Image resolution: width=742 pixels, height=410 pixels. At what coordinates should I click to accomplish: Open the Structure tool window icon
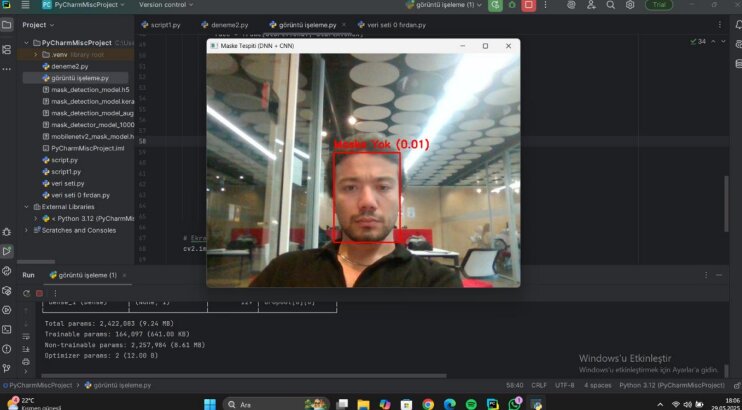pyautogui.click(x=7, y=49)
